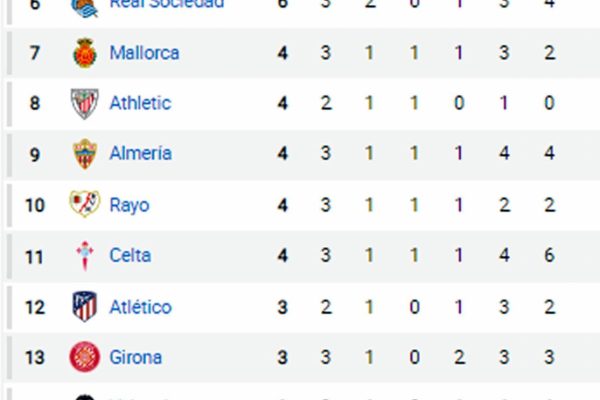The width and height of the screenshot is (600, 400).
Task: Go to the Almería team page
Action: point(140,154)
